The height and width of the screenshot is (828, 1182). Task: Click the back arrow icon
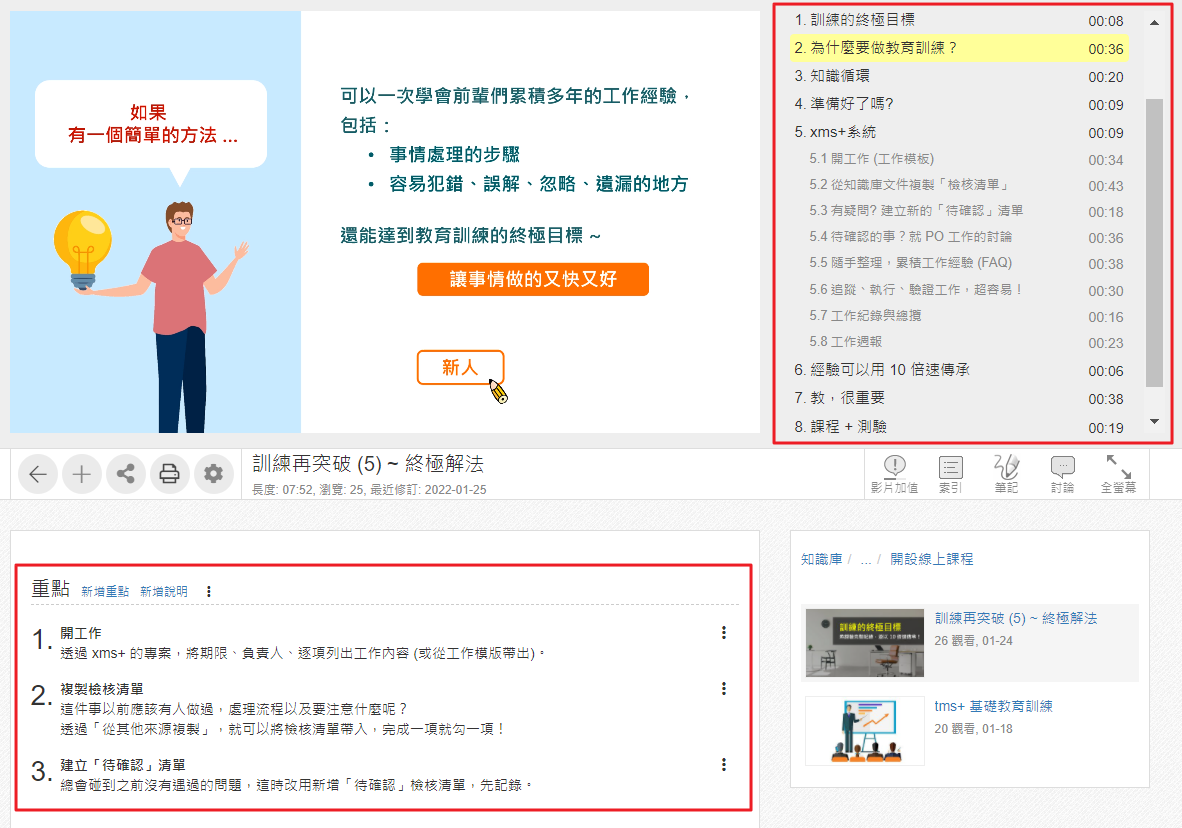point(38,474)
